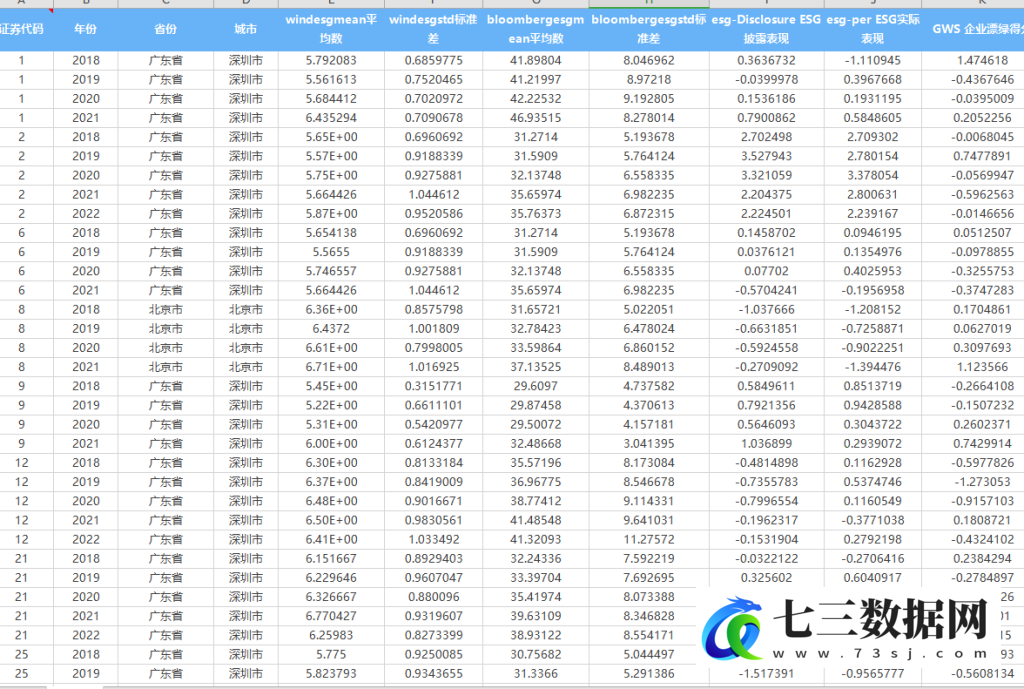
Task: Select the cell with 6.4372
Action: coord(331,328)
